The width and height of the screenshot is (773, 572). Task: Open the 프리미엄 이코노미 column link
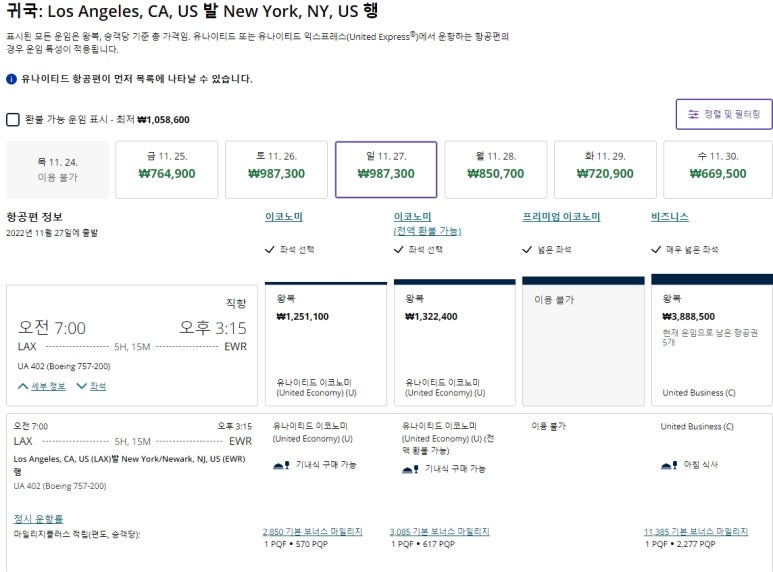click(561, 216)
